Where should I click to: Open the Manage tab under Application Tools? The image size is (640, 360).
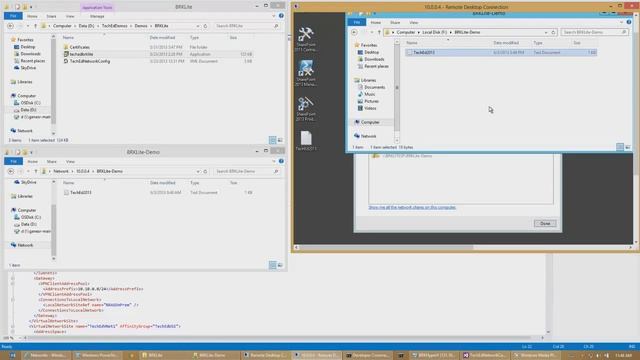[97, 16]
